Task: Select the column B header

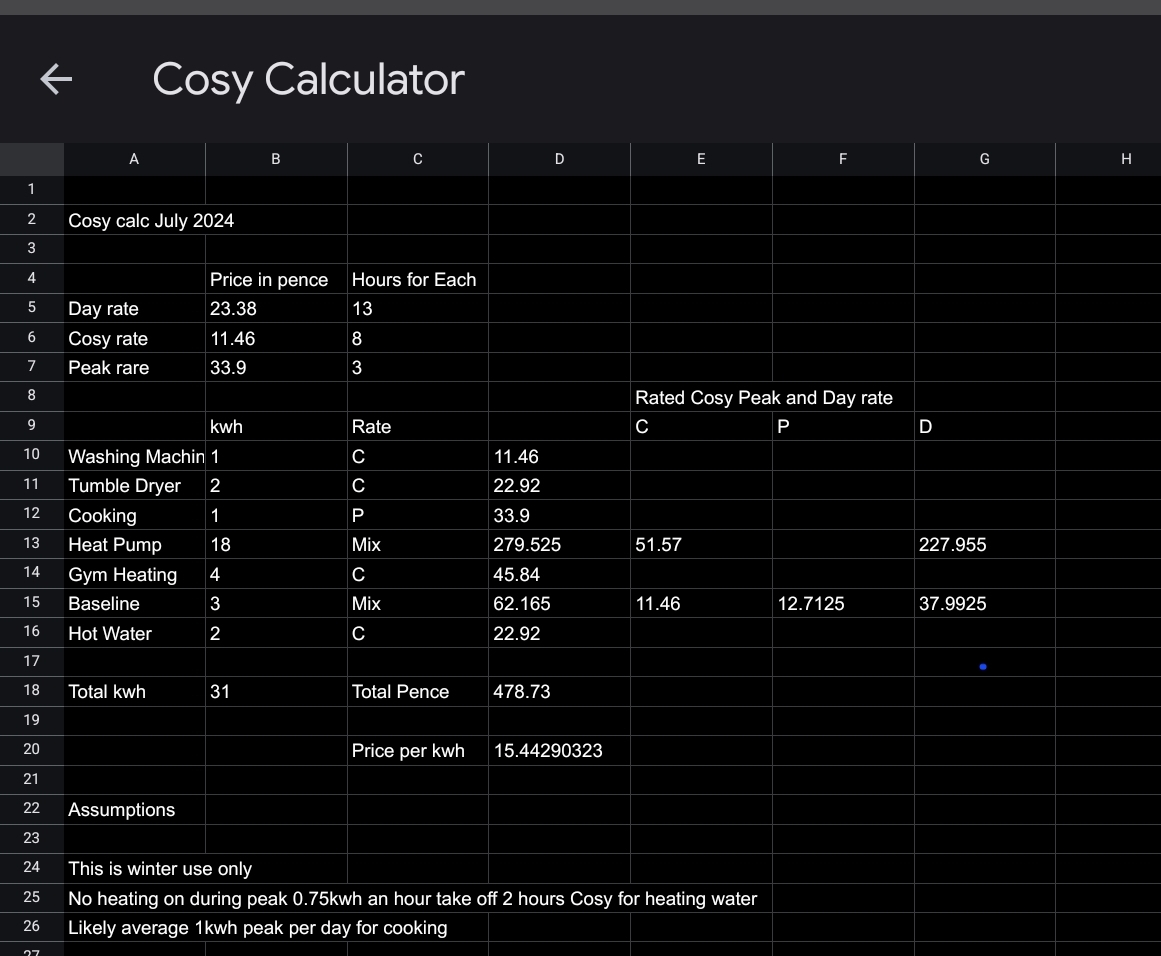Action: [x=276, y=159]
